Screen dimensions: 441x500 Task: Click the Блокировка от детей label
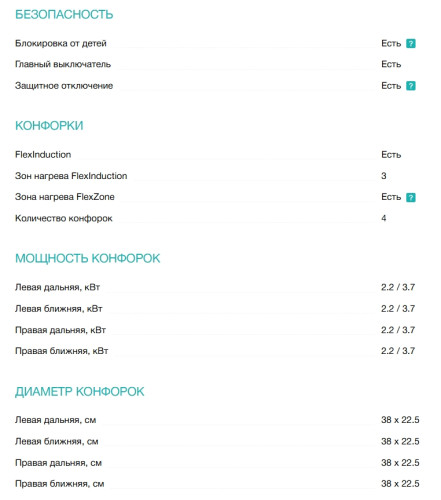coord(61,43)
